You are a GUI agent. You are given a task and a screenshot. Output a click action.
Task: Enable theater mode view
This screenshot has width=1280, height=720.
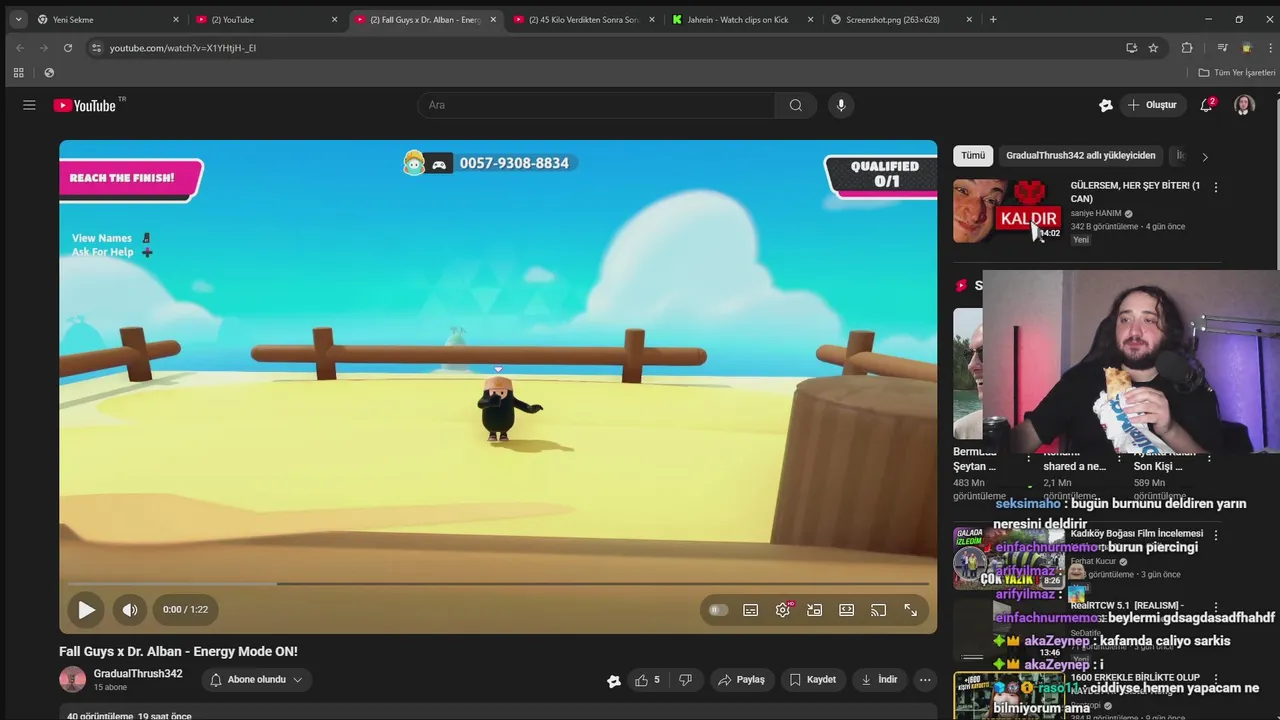pyautogui.click(x=847, y=610)
